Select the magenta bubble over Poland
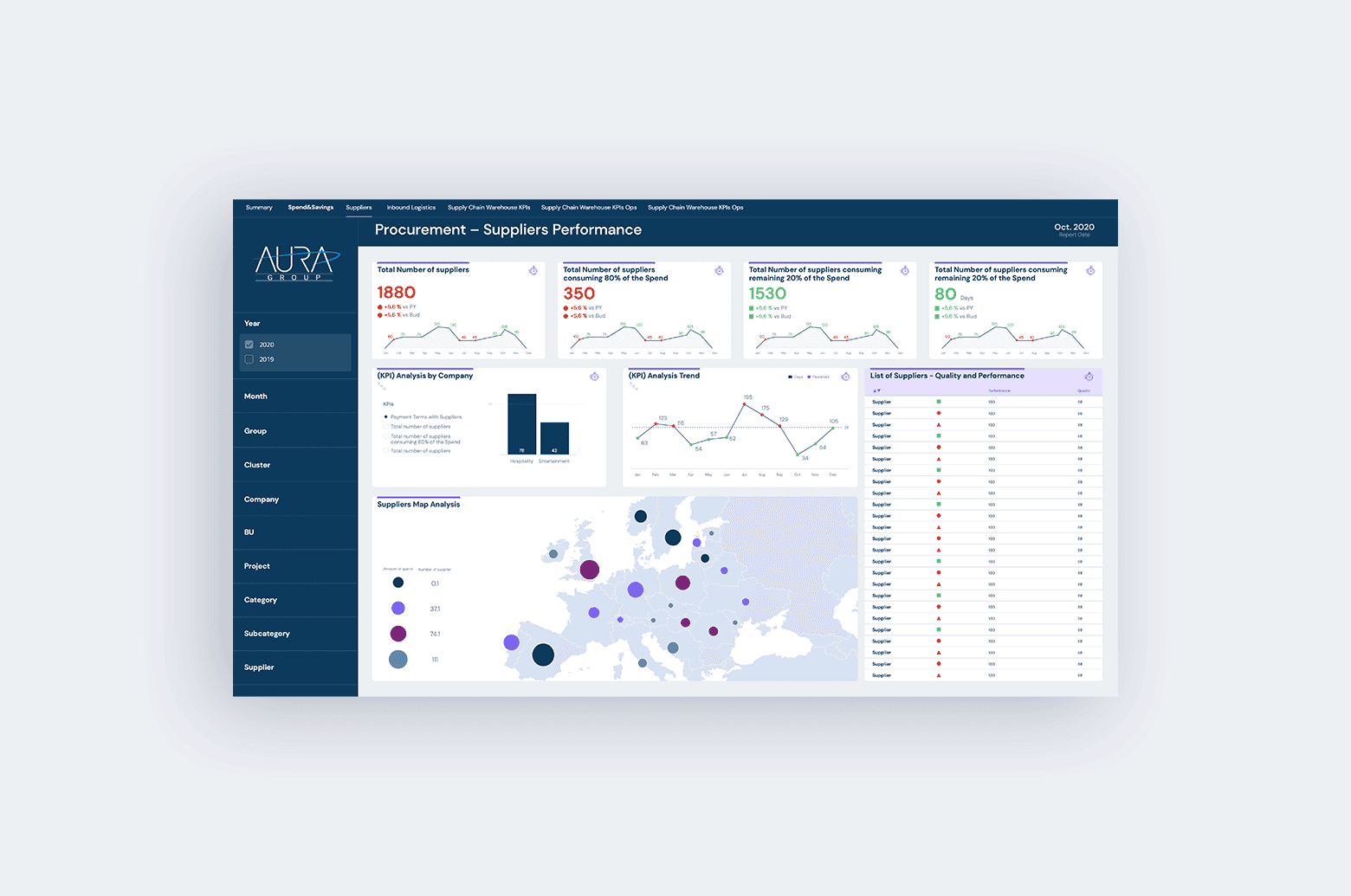 682,583
